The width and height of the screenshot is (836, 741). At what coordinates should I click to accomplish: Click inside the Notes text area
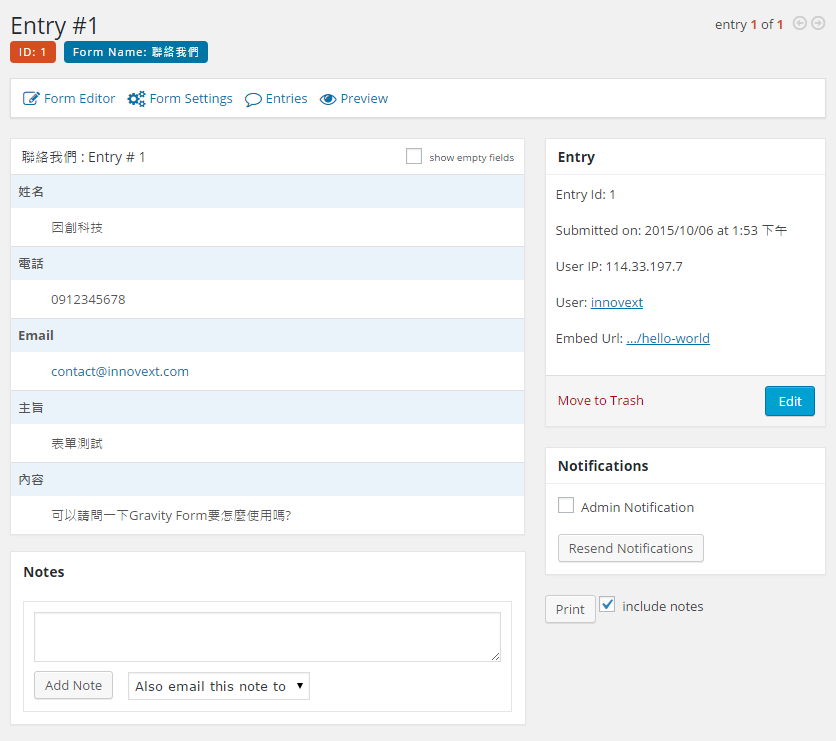point(267,636)
